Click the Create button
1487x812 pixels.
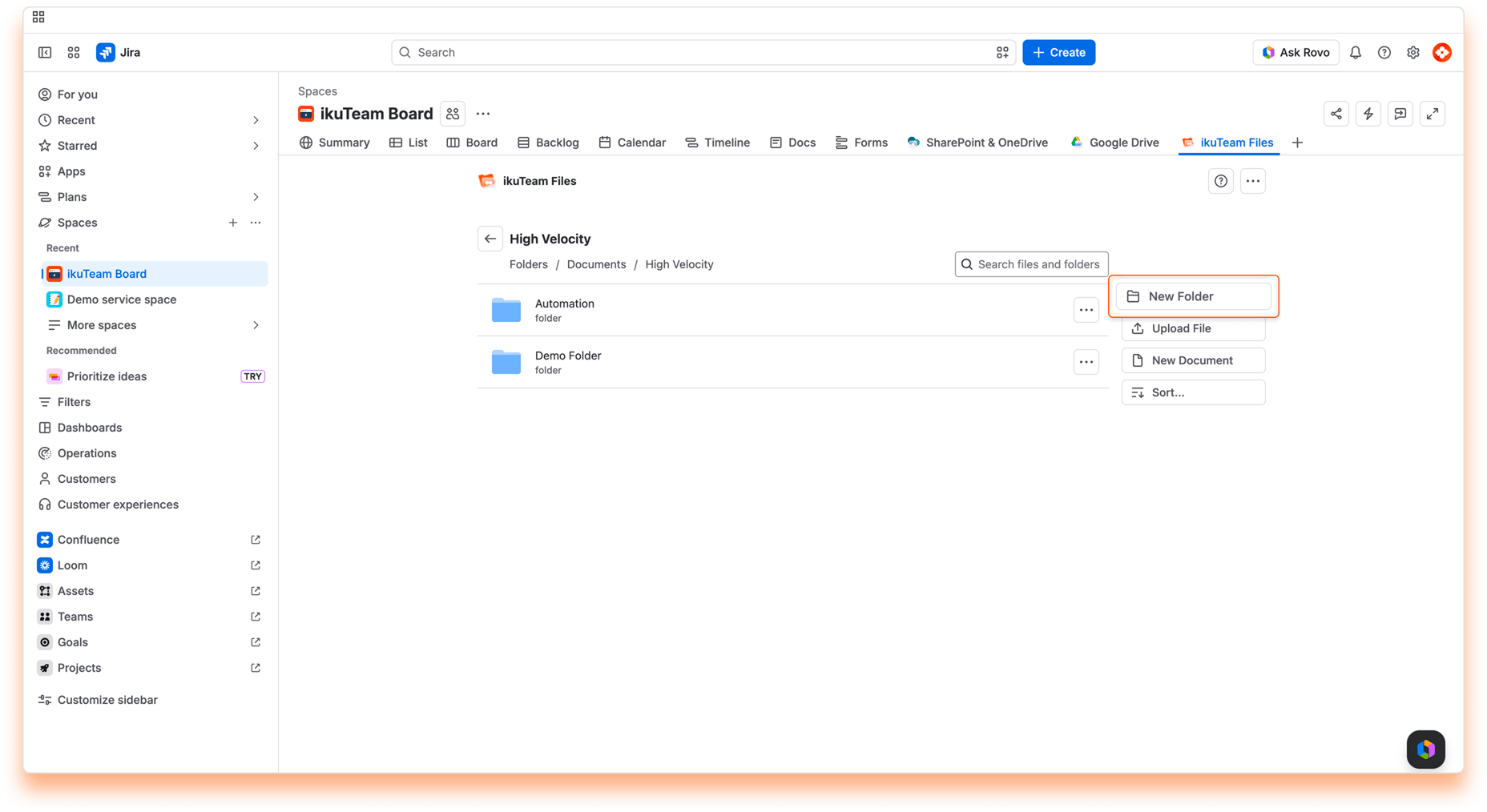(x=1059, y=53)
